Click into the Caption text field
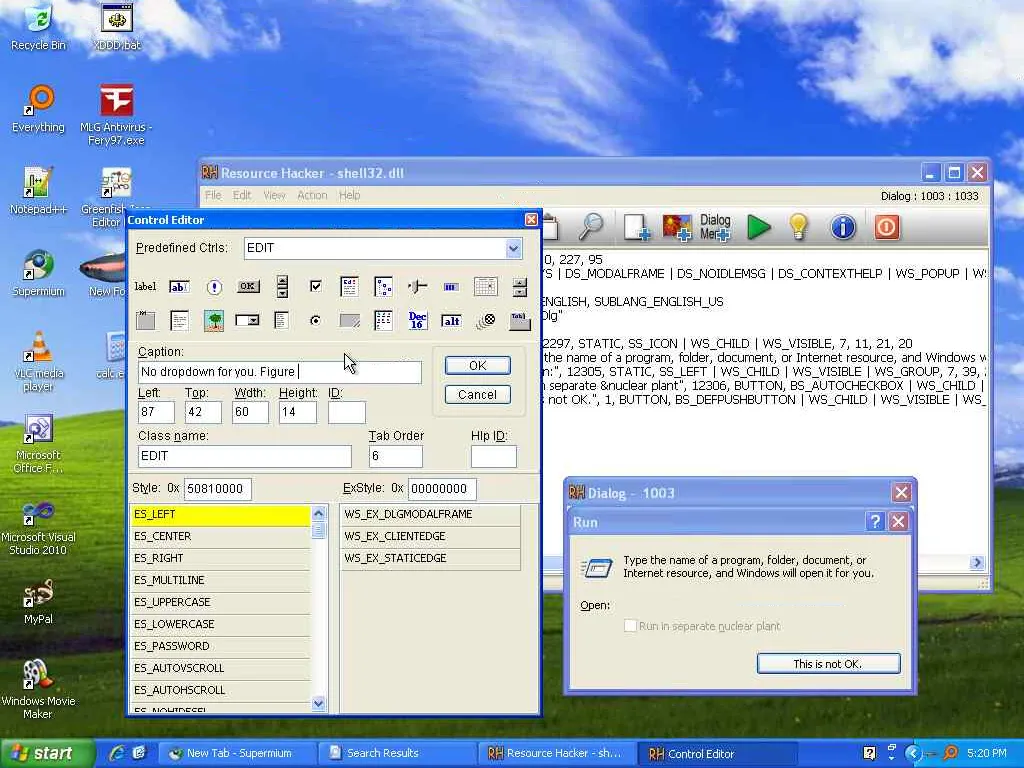The image size is (1024, 768). [280, 372]
